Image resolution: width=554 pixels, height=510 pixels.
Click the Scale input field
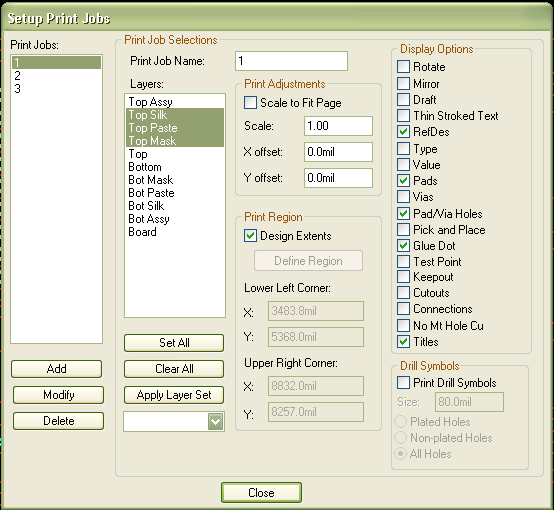tap(338, 126)
